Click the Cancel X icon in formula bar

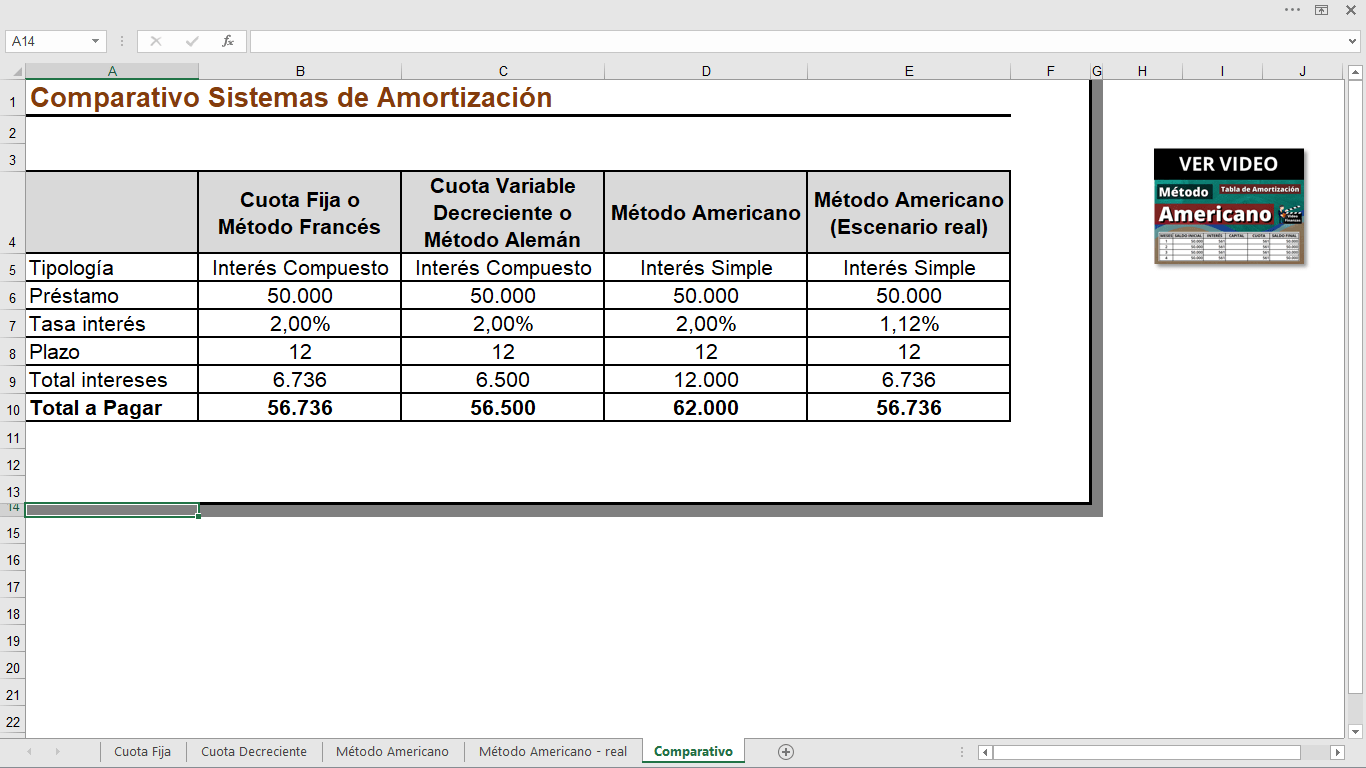pos(155,41)
